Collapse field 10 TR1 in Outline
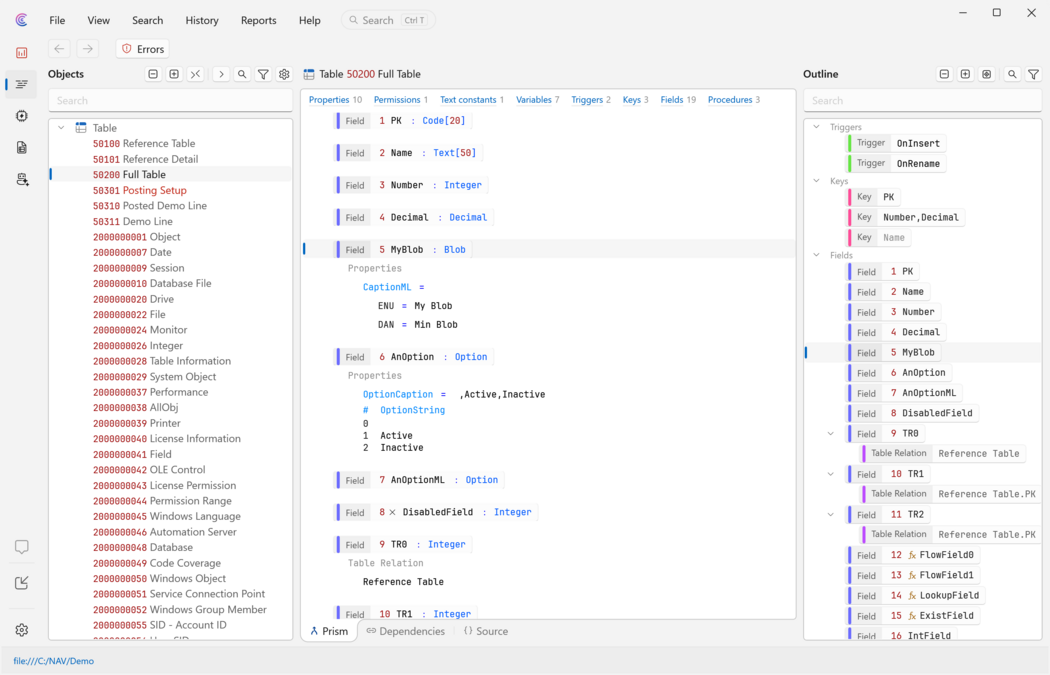Screen dimensions: 1050x675 831,474
